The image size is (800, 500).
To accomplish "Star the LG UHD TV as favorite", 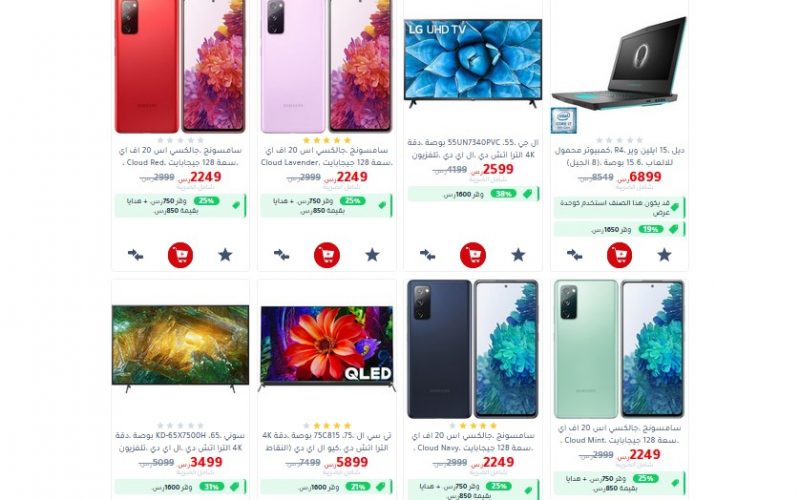I will coord(518,255).
